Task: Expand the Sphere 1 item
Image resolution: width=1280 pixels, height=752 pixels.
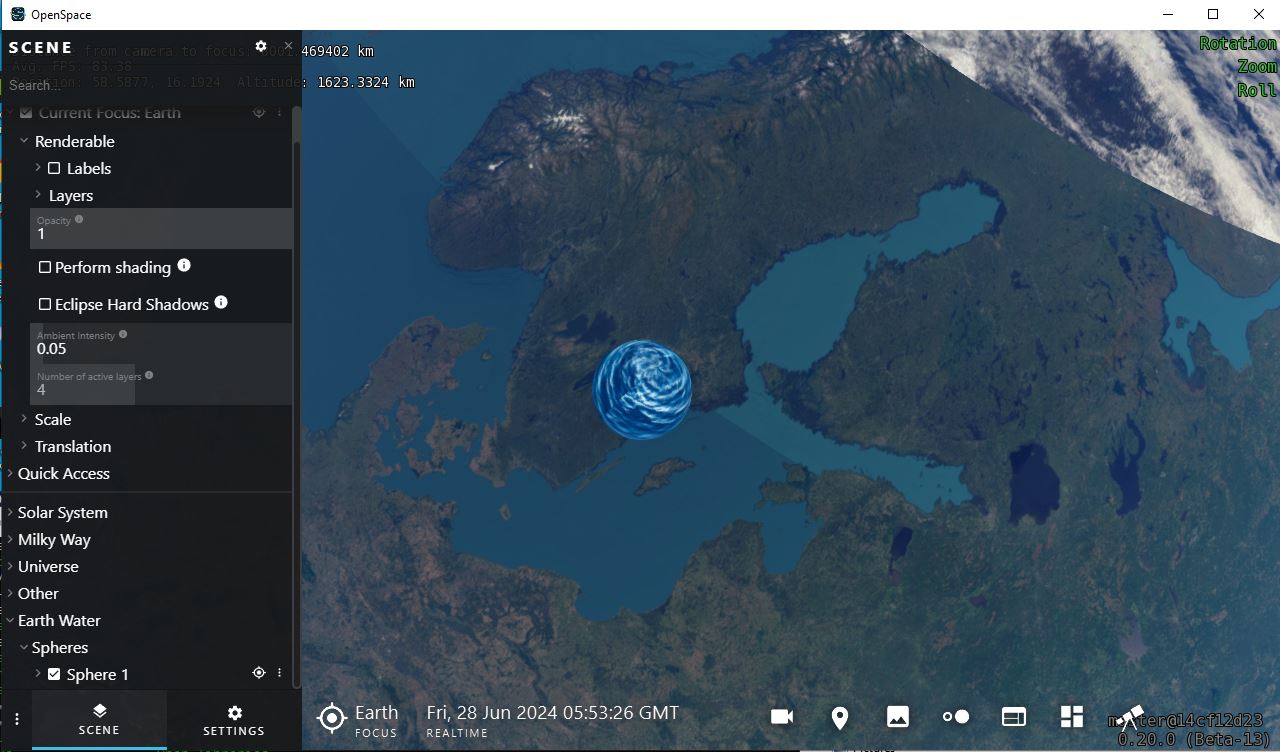Action: (38, 674)
